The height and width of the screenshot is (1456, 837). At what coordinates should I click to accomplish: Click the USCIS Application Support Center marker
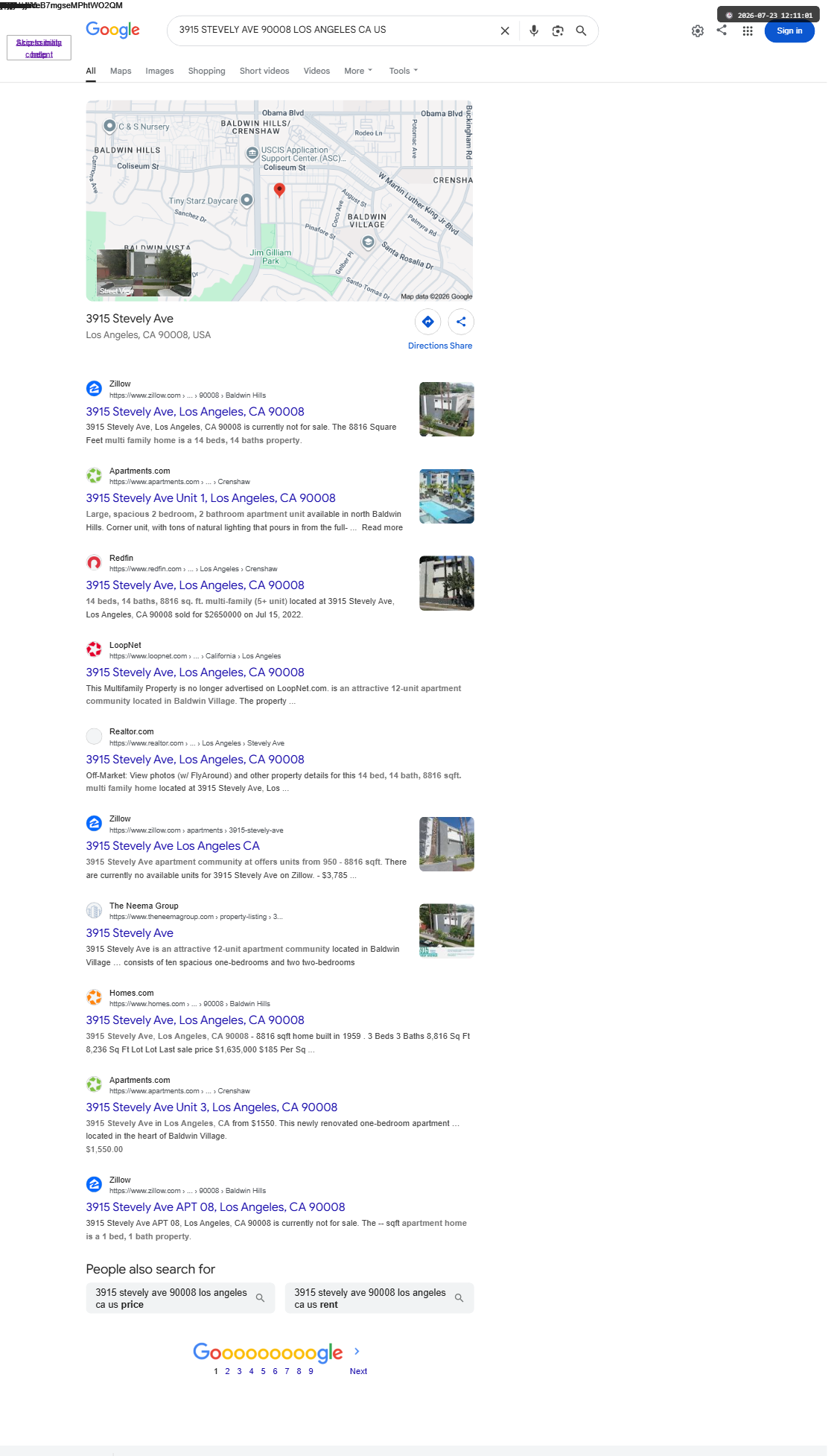[x=252, y=153]
